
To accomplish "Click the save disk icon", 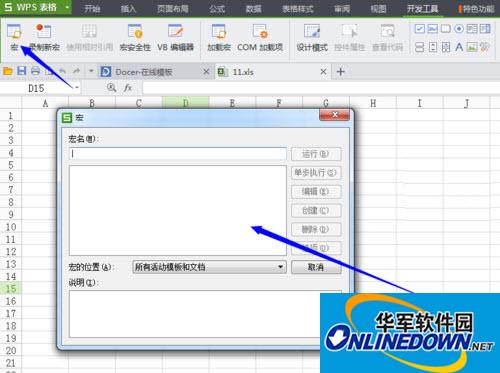I will (x=22, y=71).
